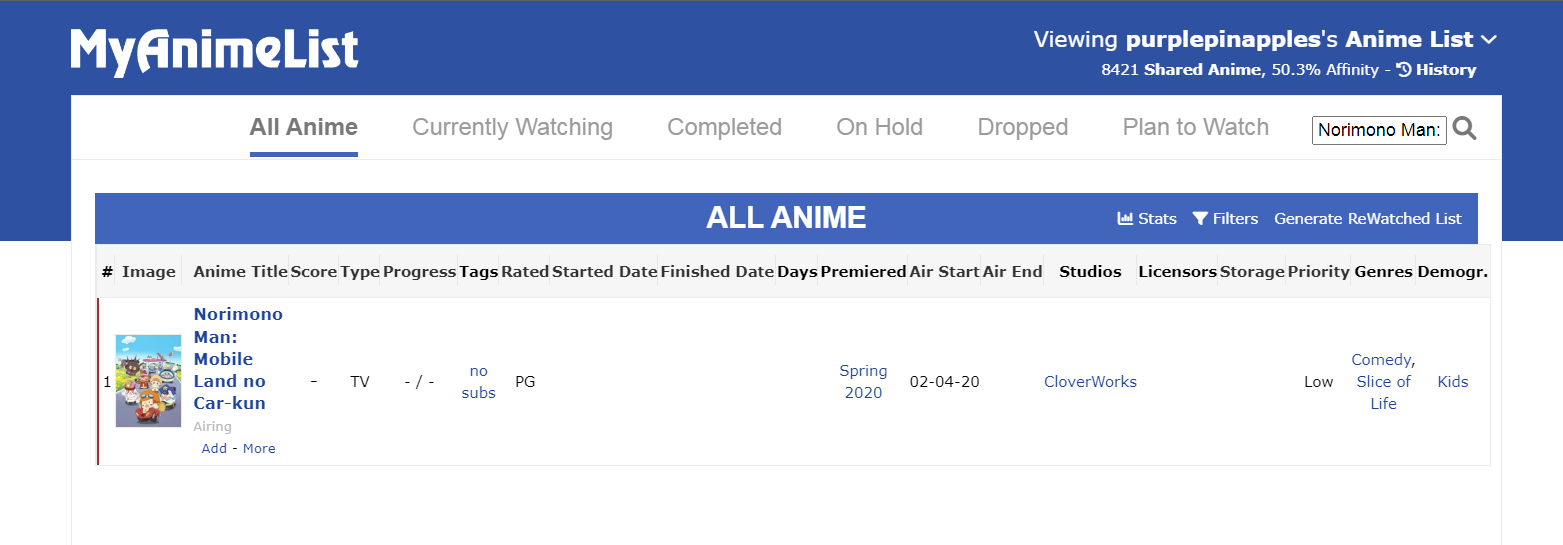This screenshot has width=1563, height=545.
Task: Show the Plan to Watch tab
Action: pos(1195,127)
